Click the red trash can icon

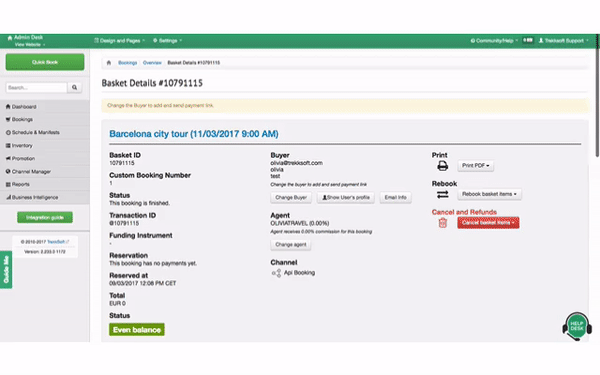[x=442, y=223]
